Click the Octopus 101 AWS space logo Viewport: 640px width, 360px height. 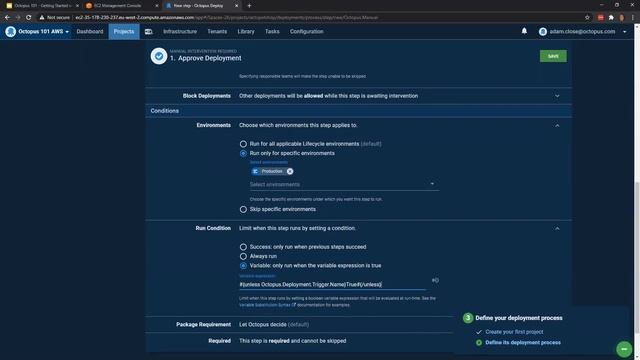click(x=11, y=31)
